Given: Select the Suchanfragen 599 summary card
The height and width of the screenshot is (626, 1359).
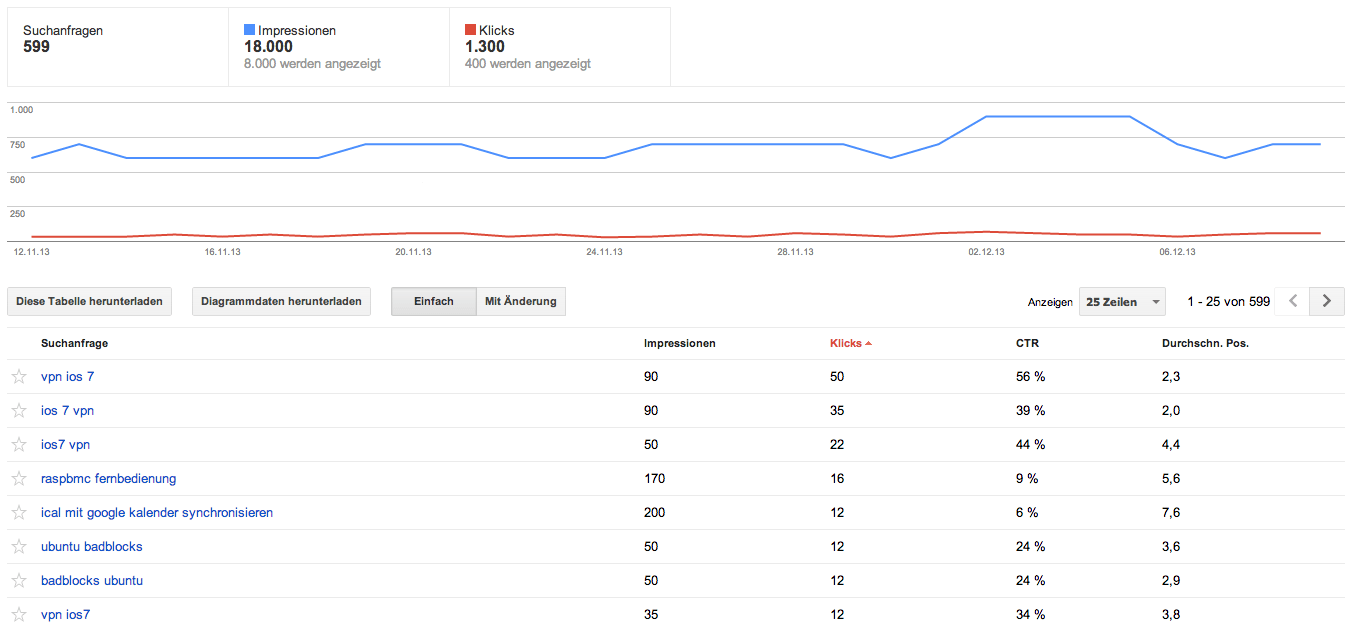Looking at the screenshot, I should [x=118, y=47].
